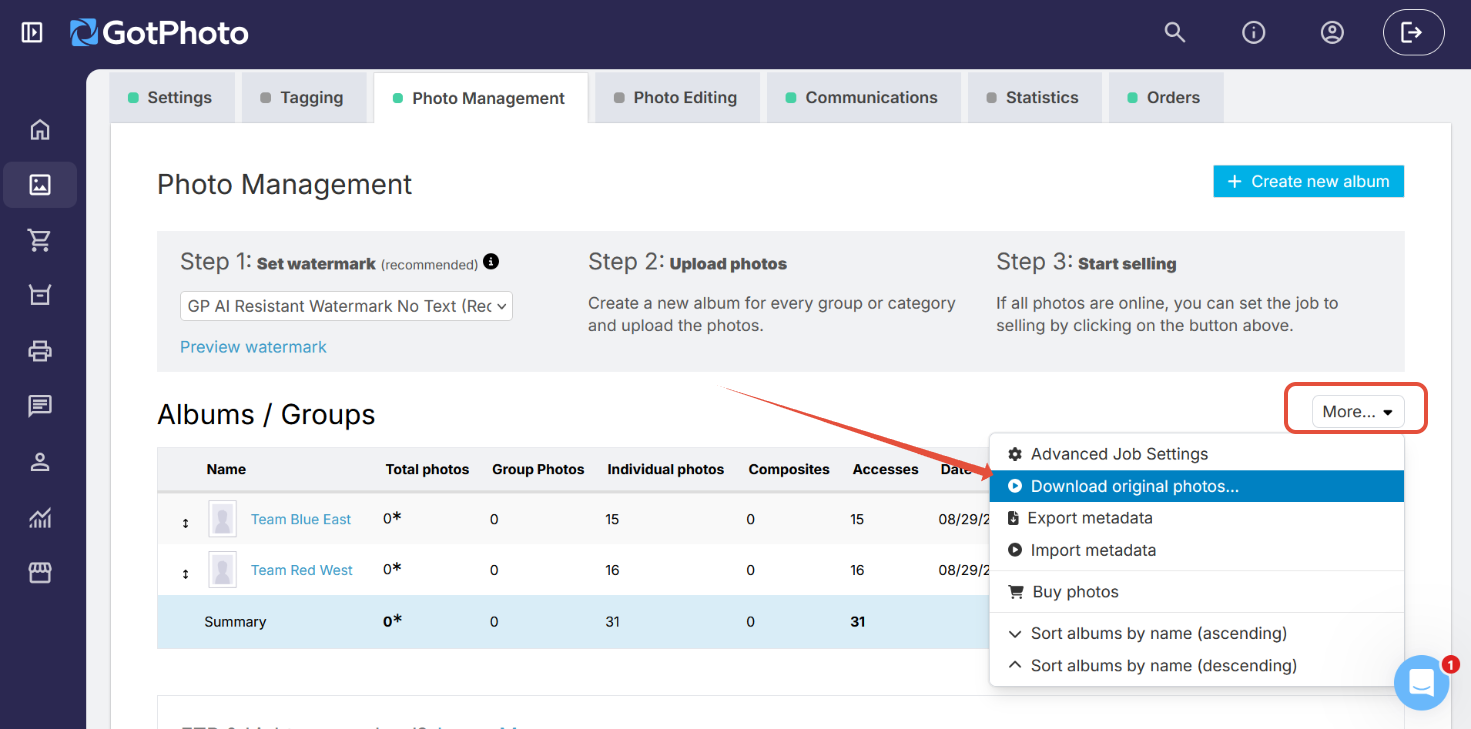Open the Orders tab

(x=1166, y=98)
